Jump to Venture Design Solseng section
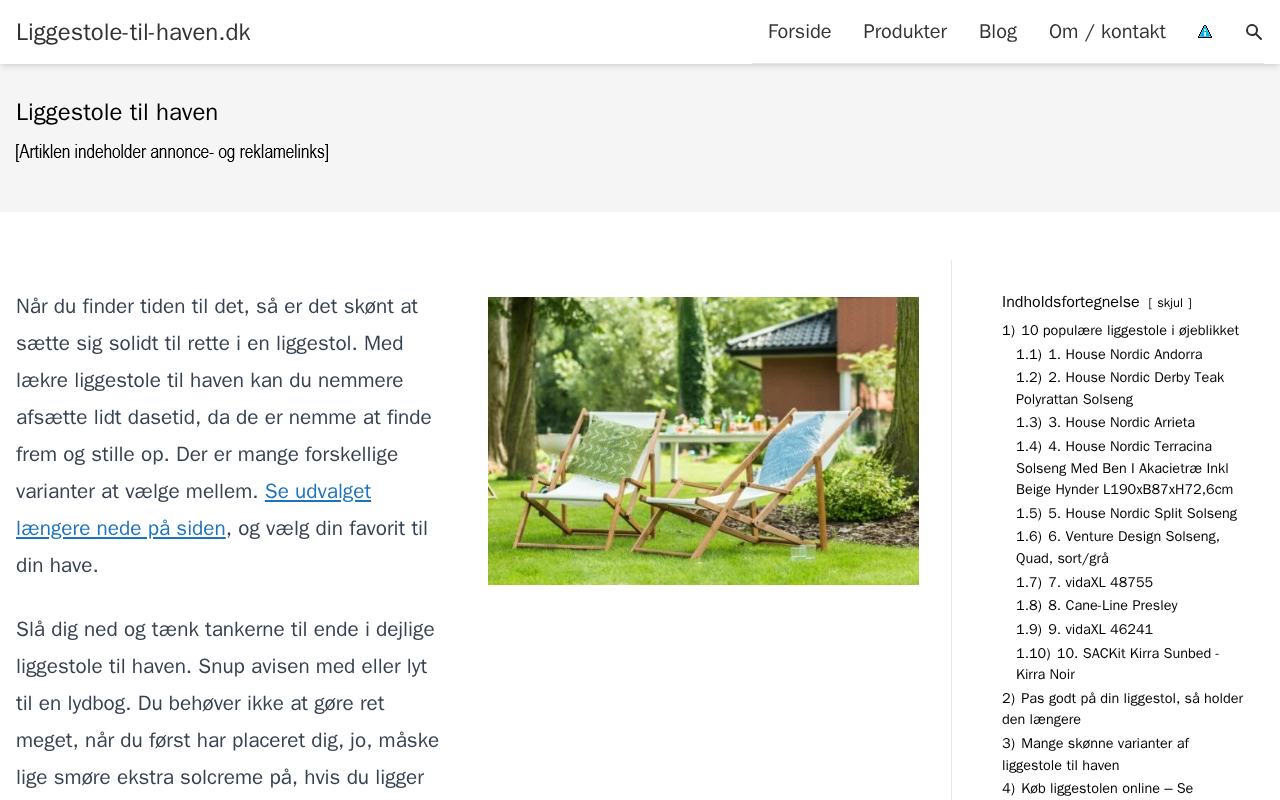 click(1118, 547)
